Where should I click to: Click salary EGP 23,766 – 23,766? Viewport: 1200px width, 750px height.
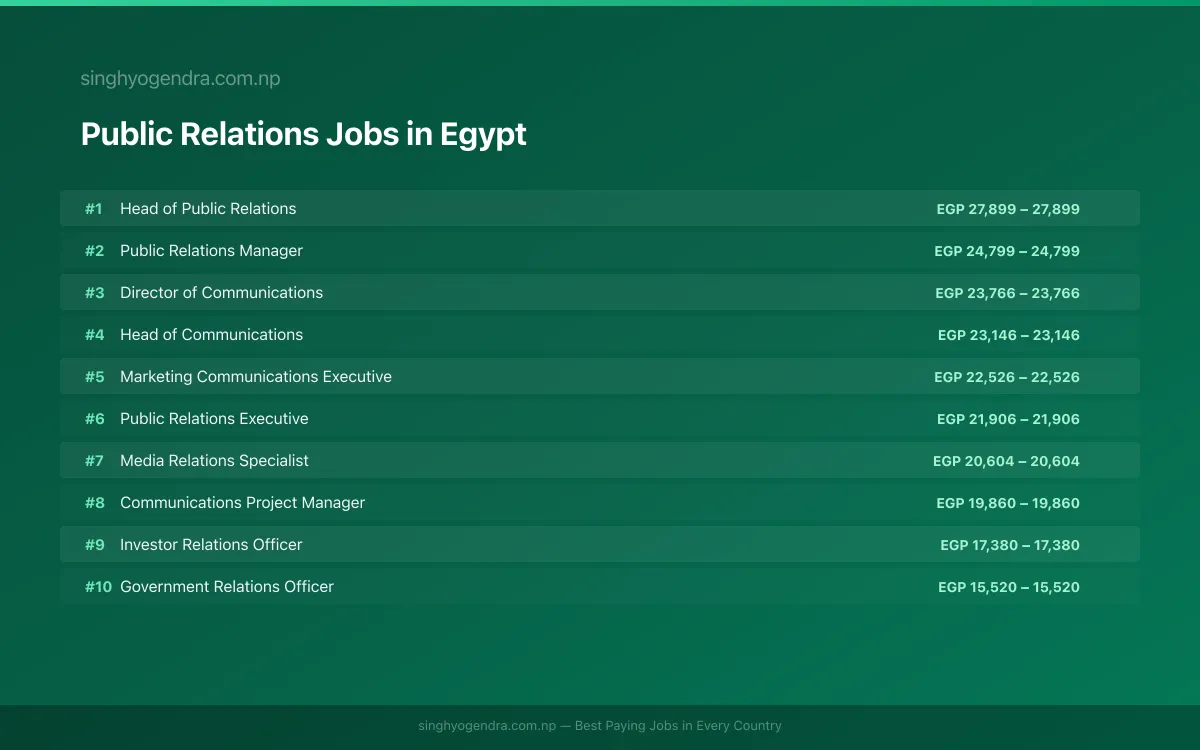[x=1007, y=293]
